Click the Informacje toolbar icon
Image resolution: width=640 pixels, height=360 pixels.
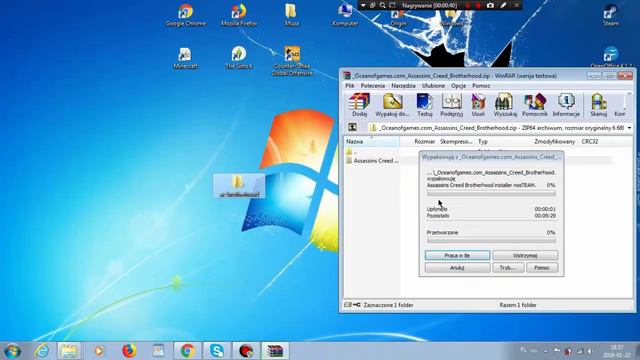566,105
